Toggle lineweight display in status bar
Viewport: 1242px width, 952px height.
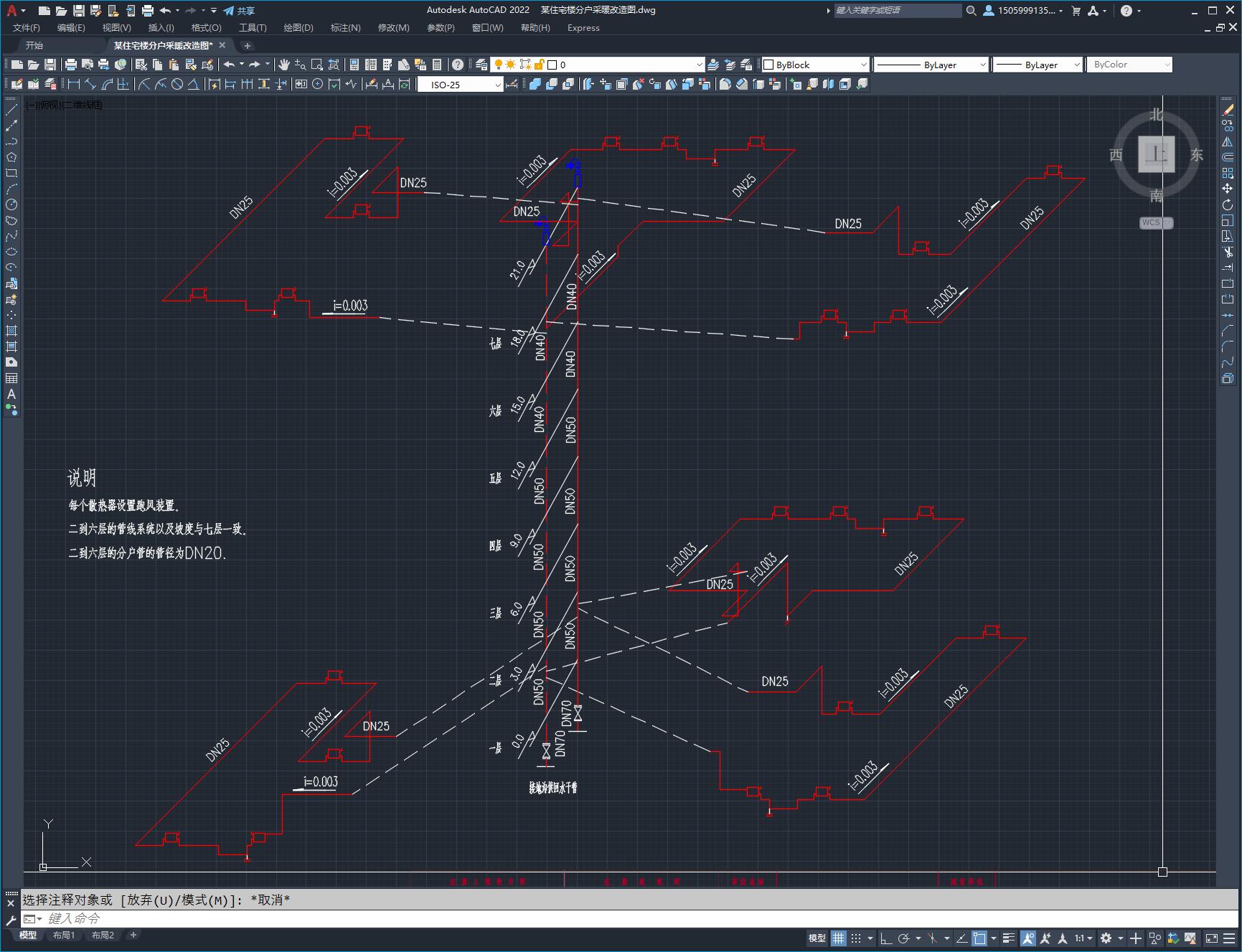pyautogui.click(x=1009, y=938)
